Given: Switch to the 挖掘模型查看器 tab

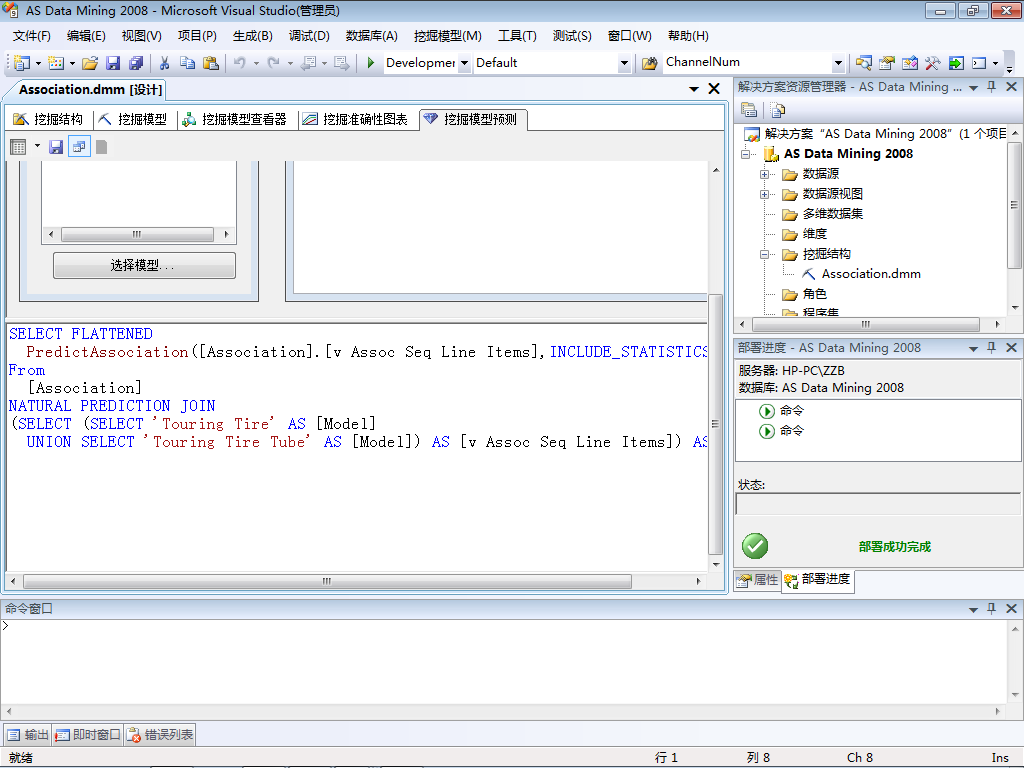Looking at the screenshot, I should pyautogui.click(x=234, y=119).
